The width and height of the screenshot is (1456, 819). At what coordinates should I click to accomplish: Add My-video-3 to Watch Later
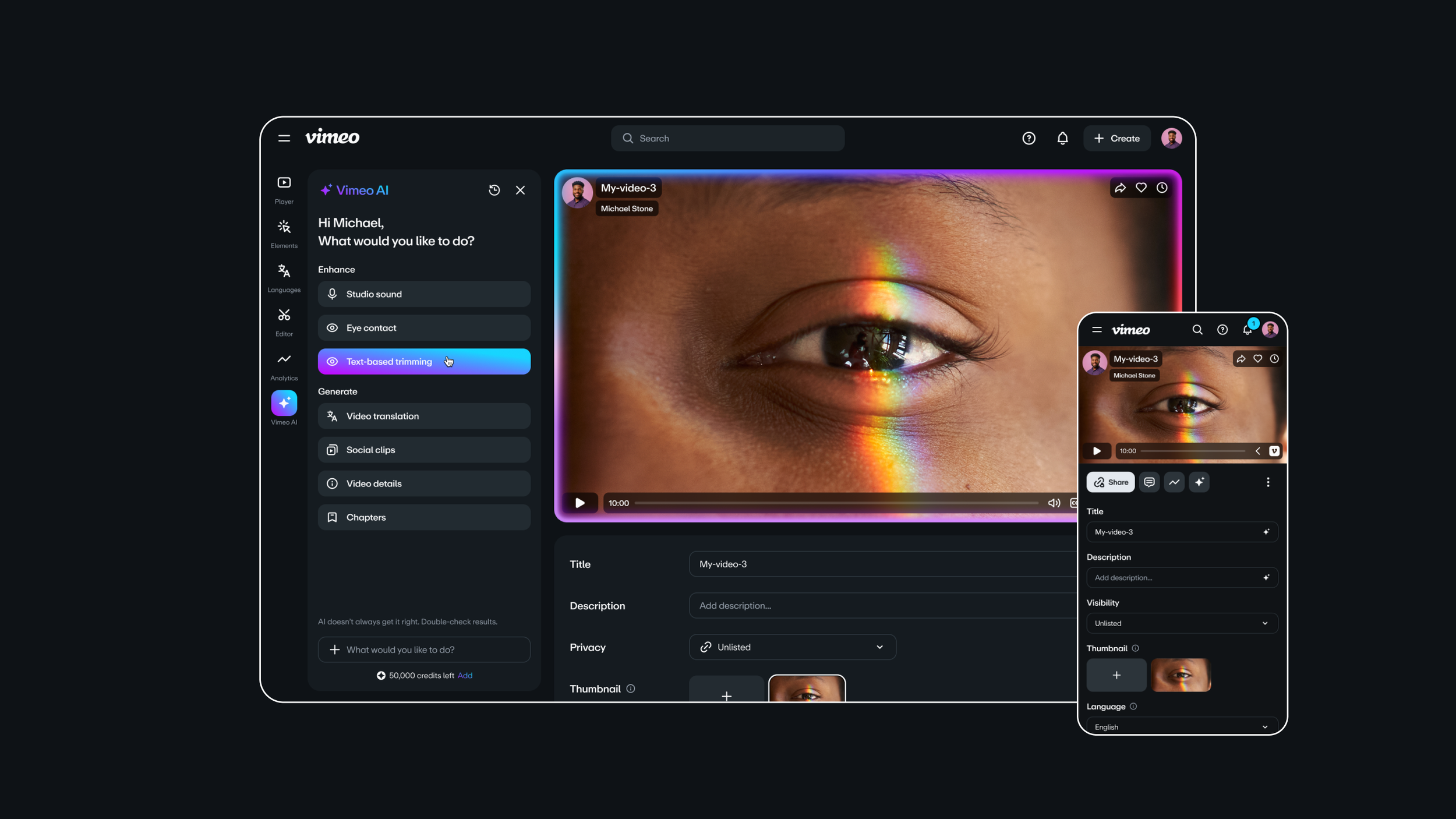[1163, 188]
